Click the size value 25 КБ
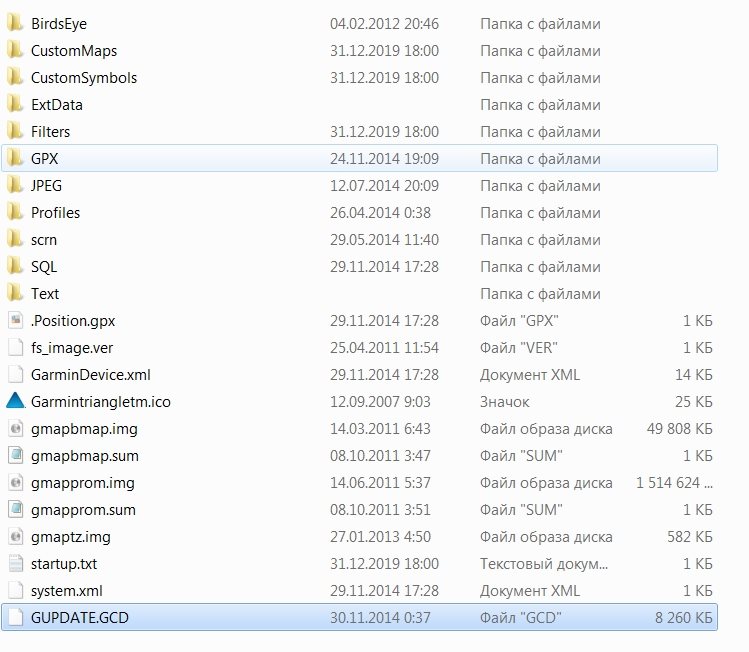The image size is (749, 652). tap(694, 402)
